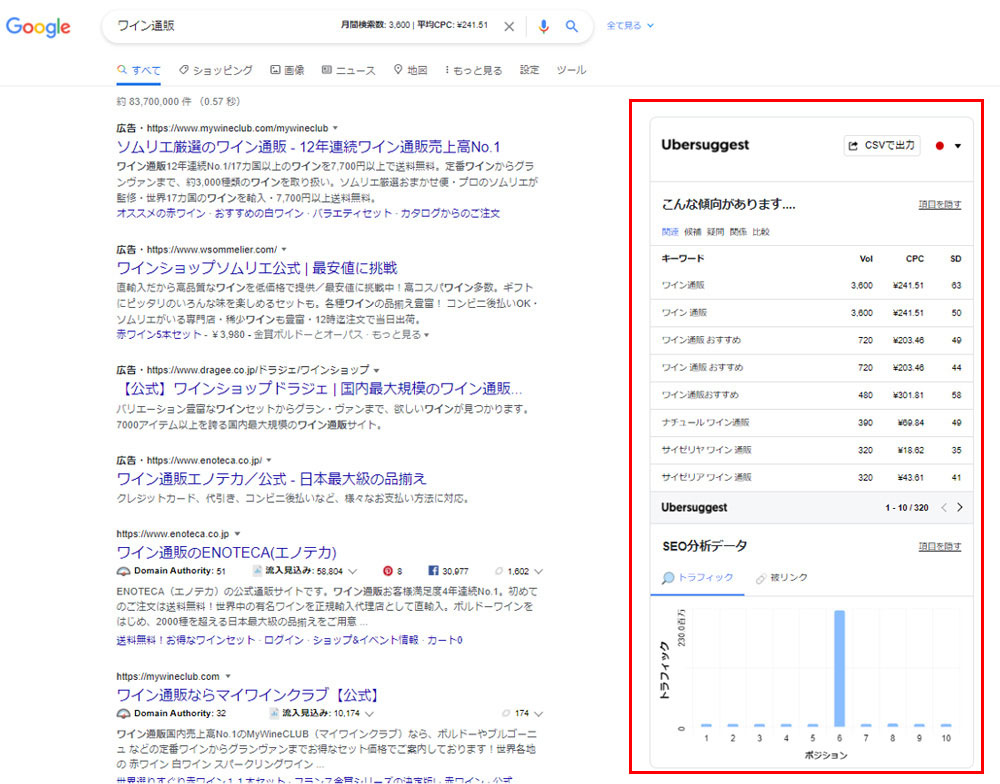
Task: Expand dropdown beside https://mywineclub.com URL
Action: [x=228, y=676]
